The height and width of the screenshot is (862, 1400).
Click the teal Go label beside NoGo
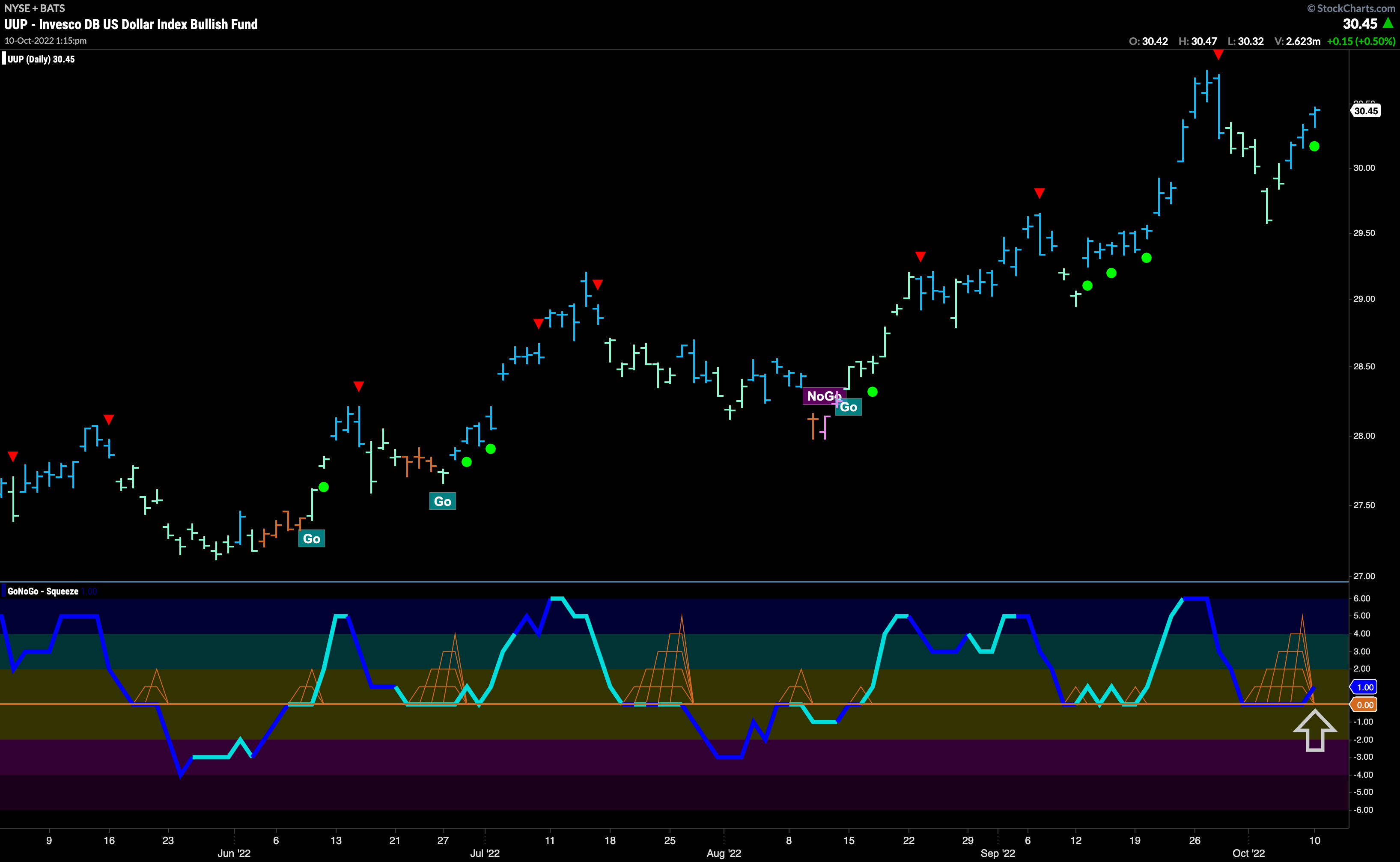pyautogui.click(x=849, y=407)
